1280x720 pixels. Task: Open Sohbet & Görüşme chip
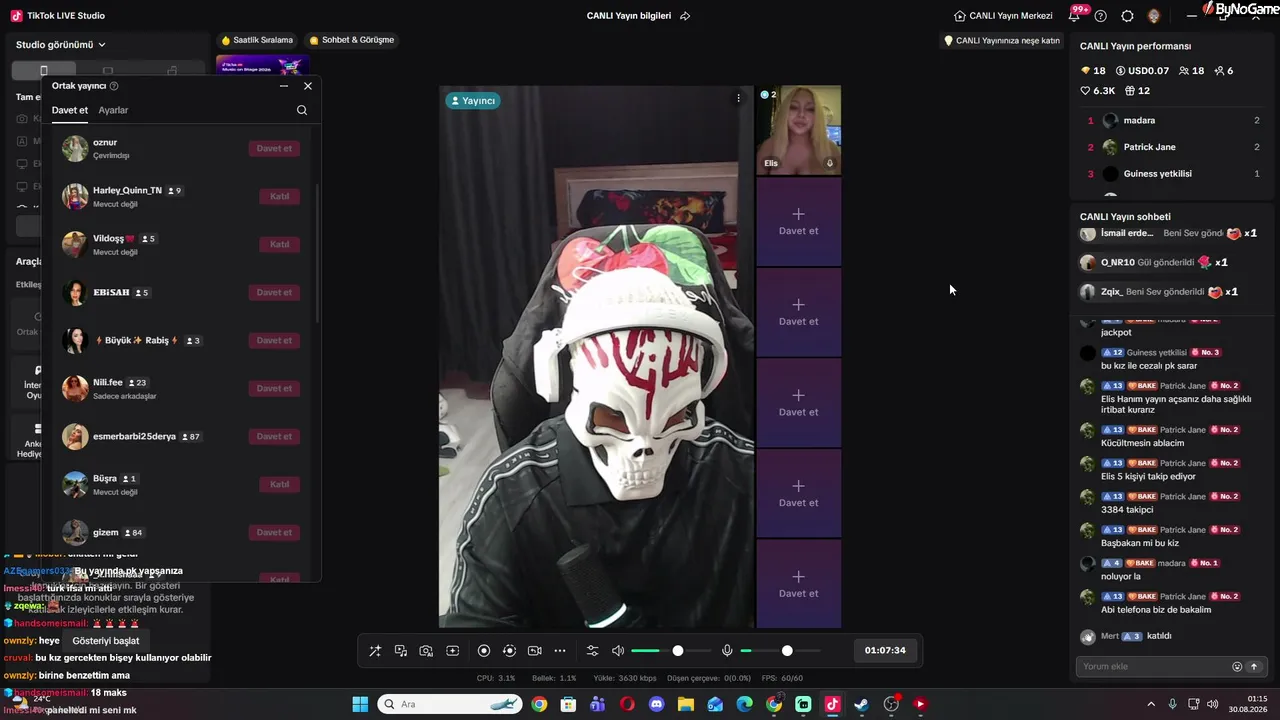(x=352, y=40)
